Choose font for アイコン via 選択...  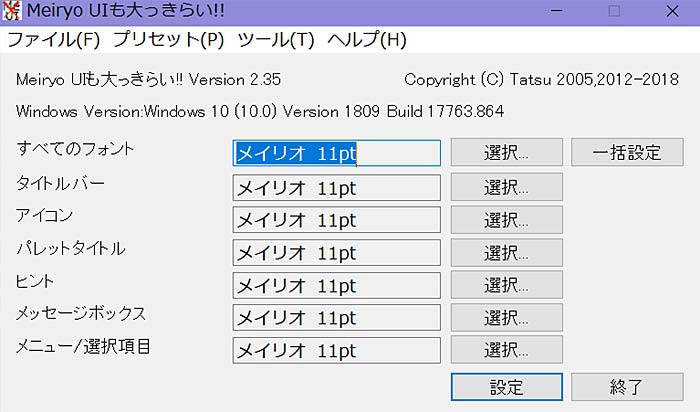click(x=507, y=220)
